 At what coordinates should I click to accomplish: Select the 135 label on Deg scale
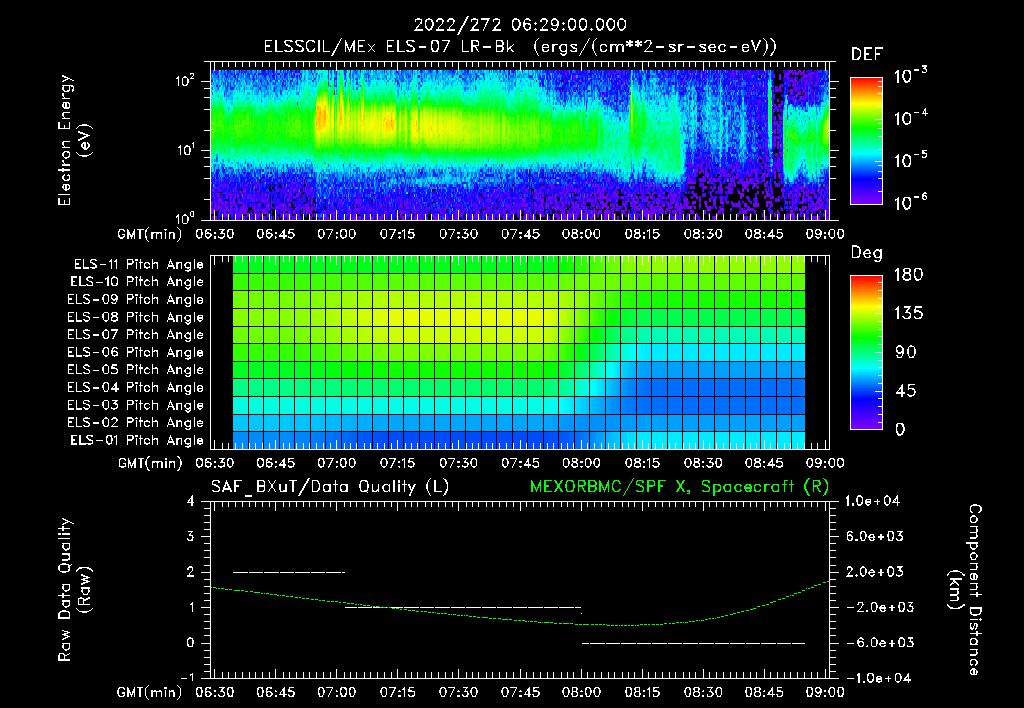click(908, 314)
